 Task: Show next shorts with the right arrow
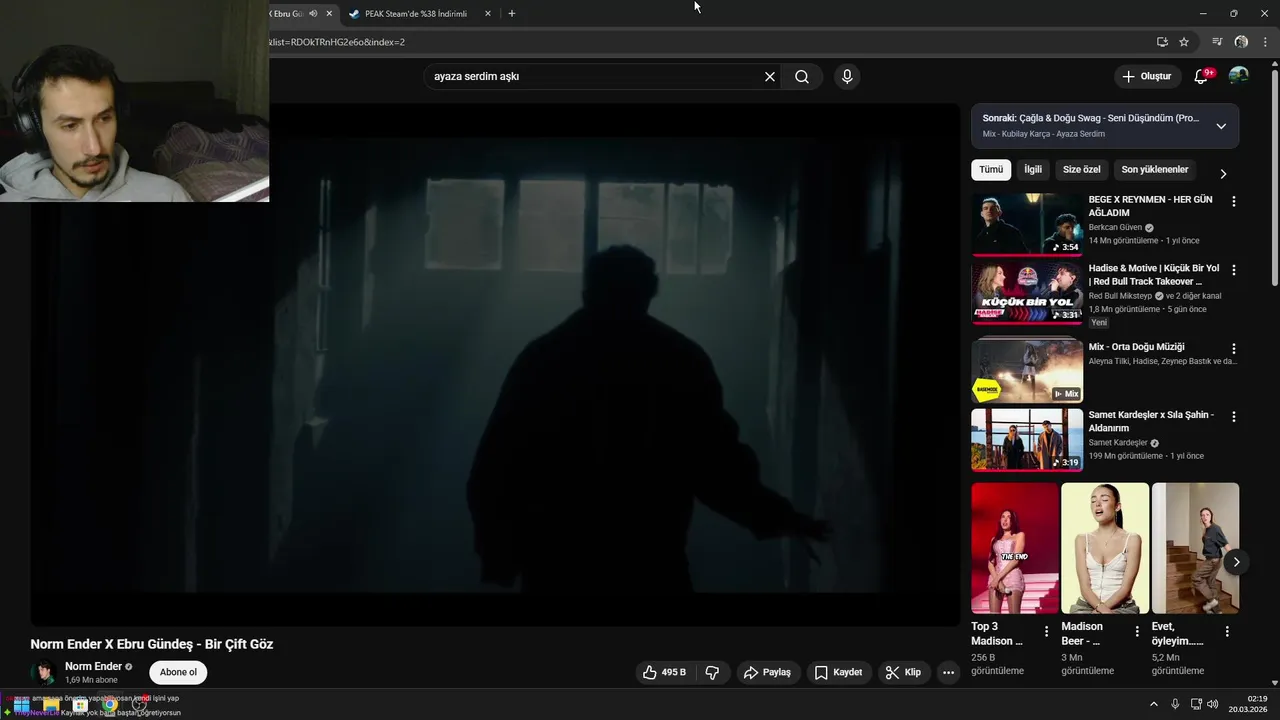tap(1236, 562)
